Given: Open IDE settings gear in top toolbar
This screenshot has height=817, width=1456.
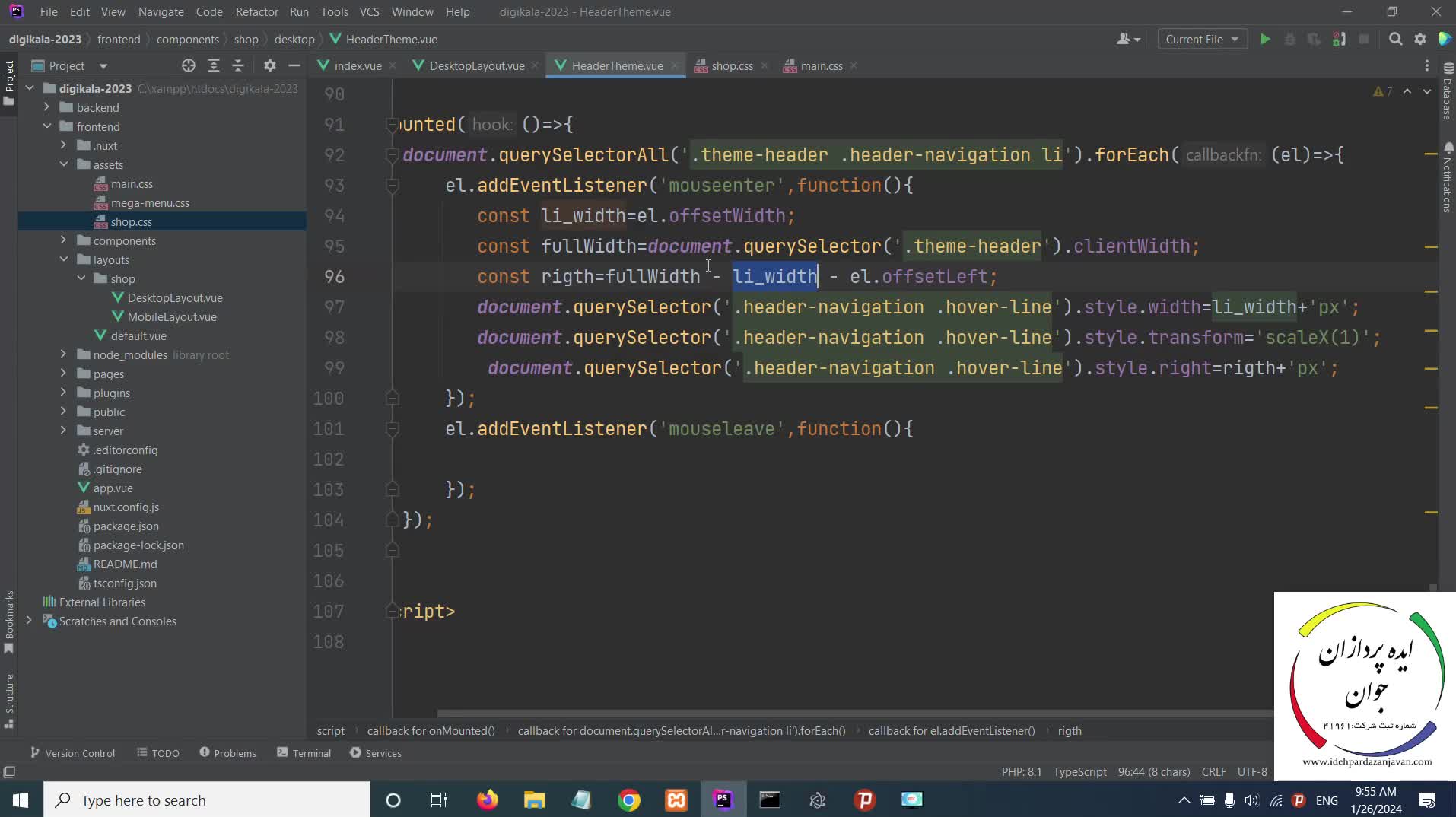Looking at the screenshot, I should pos(1420,40).
